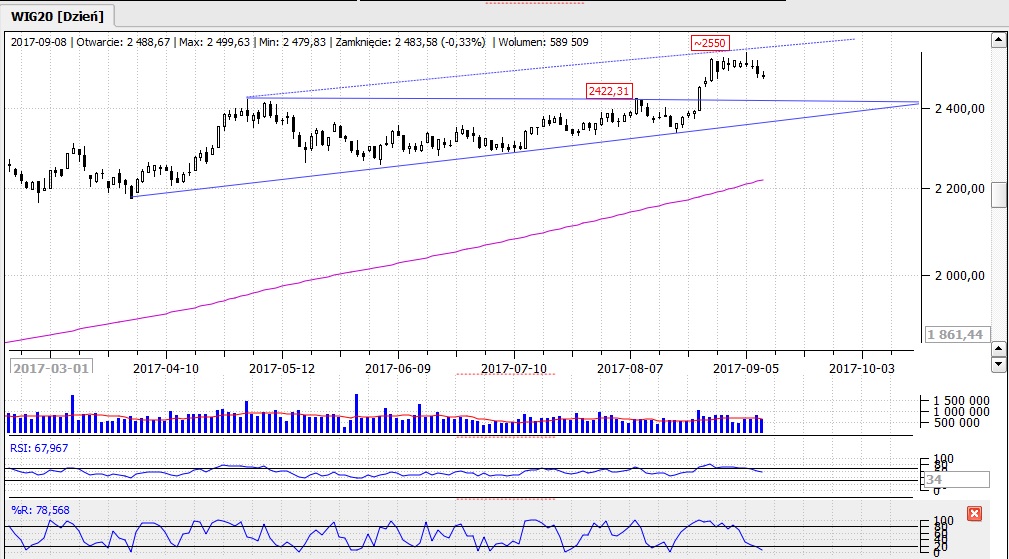1009x559 pixels.
Task: Click the 2017-04-10 date axis label
Action: pyautogui.click(x=166, y=368)
